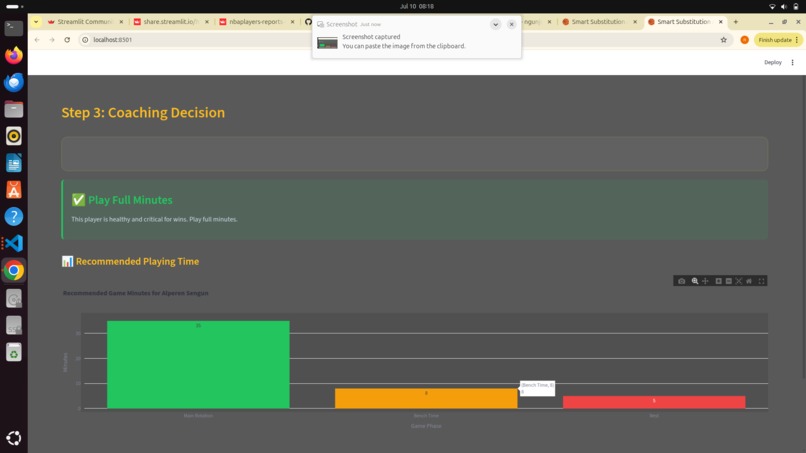Click the chart Zoom in button
Image resolution: width=806 pixels, height=453 pixels.
pyautogui.click(x=719, y=281)
